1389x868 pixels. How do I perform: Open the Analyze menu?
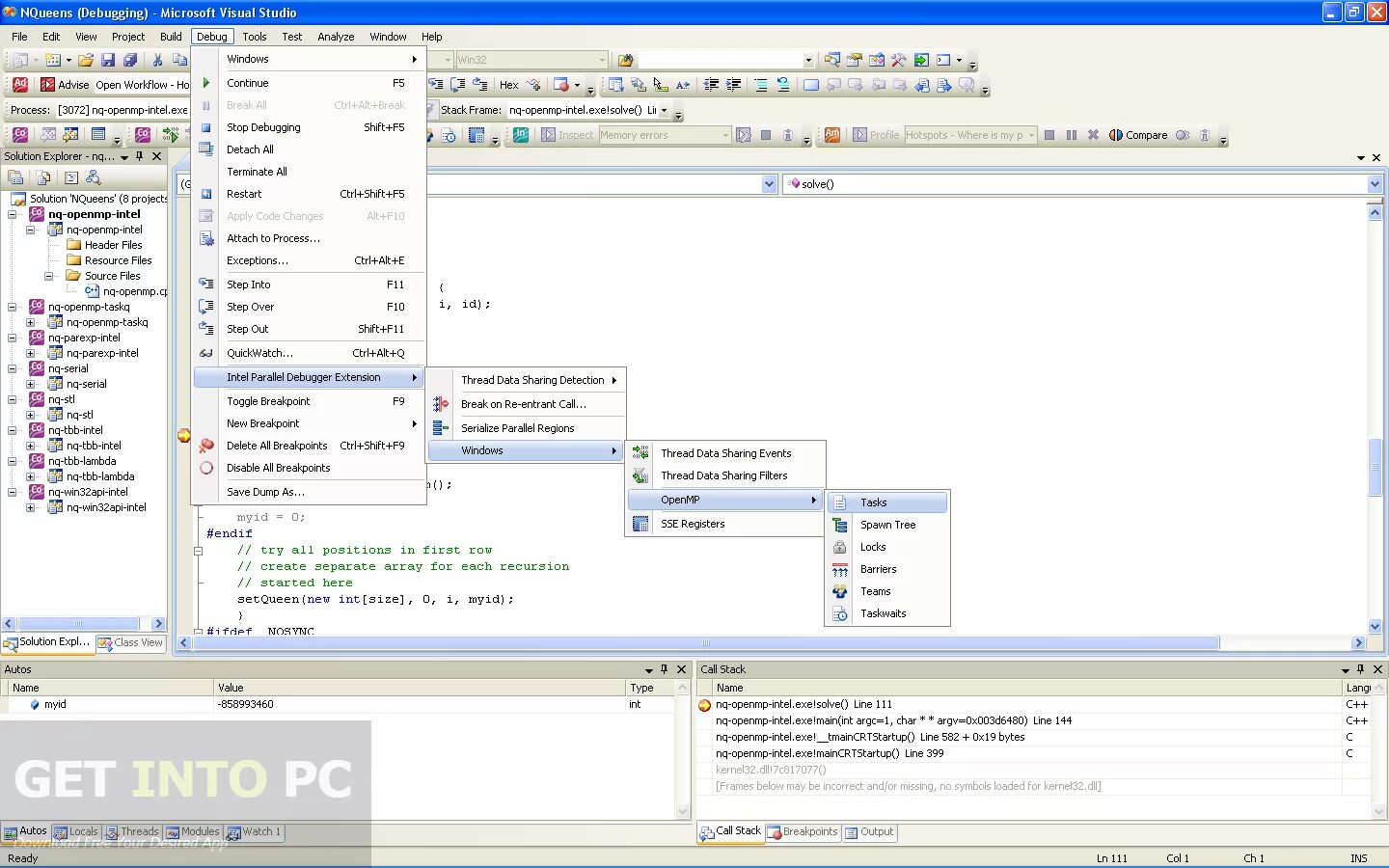point(336,37)
